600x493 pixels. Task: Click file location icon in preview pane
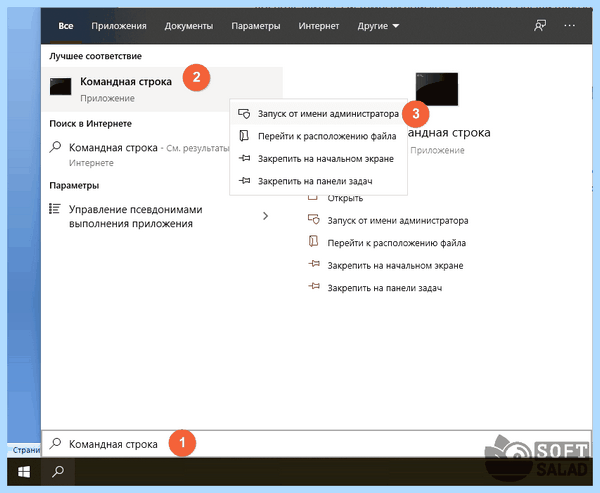(313, 242)
